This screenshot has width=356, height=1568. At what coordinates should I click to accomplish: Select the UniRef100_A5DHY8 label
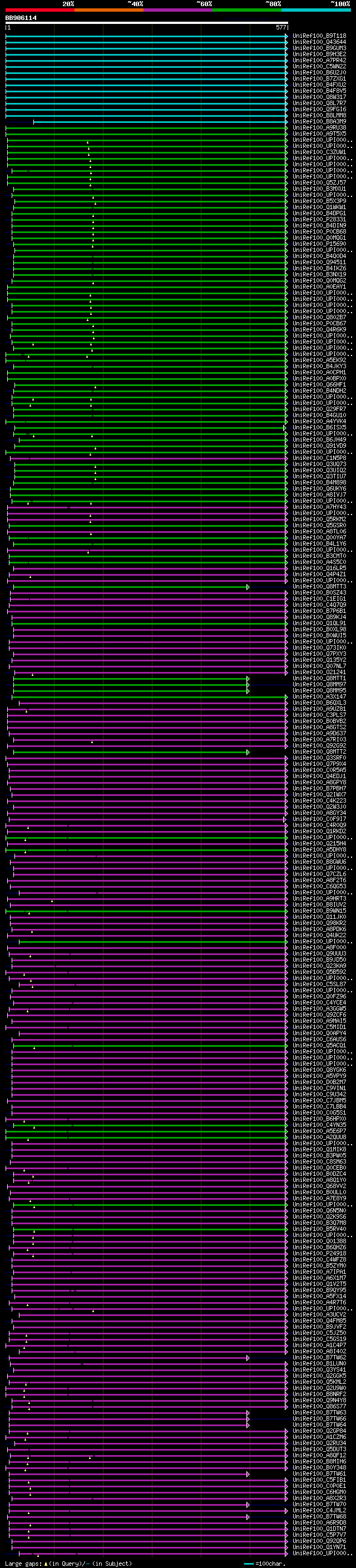click(319, 850)
